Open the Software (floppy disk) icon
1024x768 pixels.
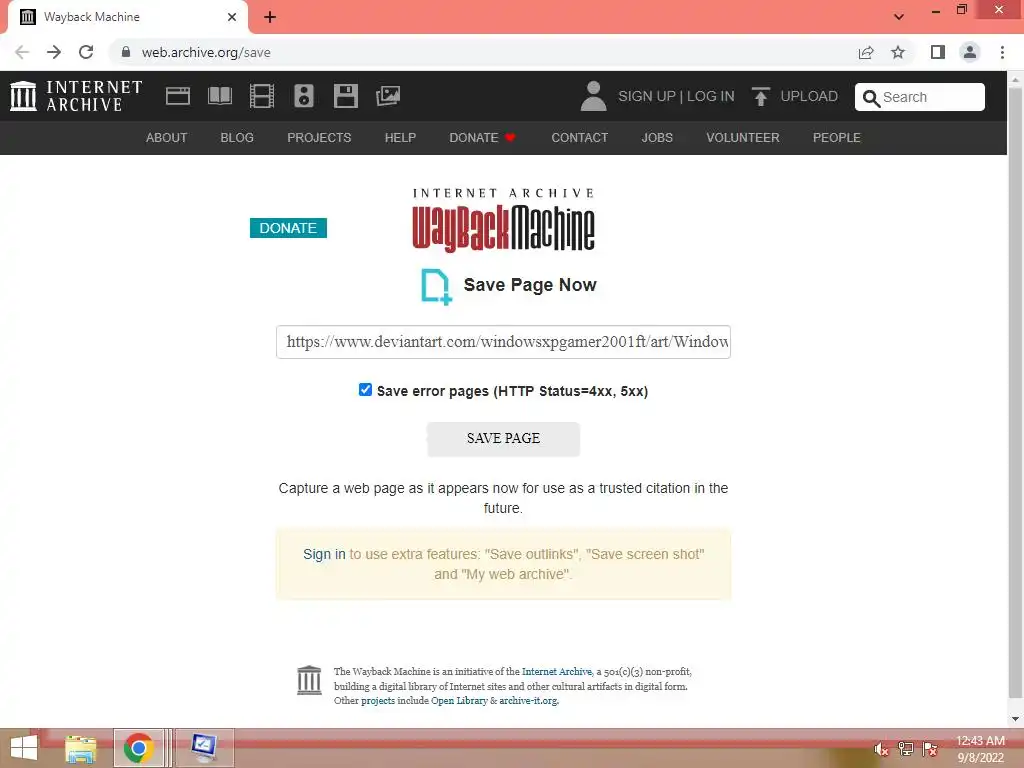click(x=345, y=97)
